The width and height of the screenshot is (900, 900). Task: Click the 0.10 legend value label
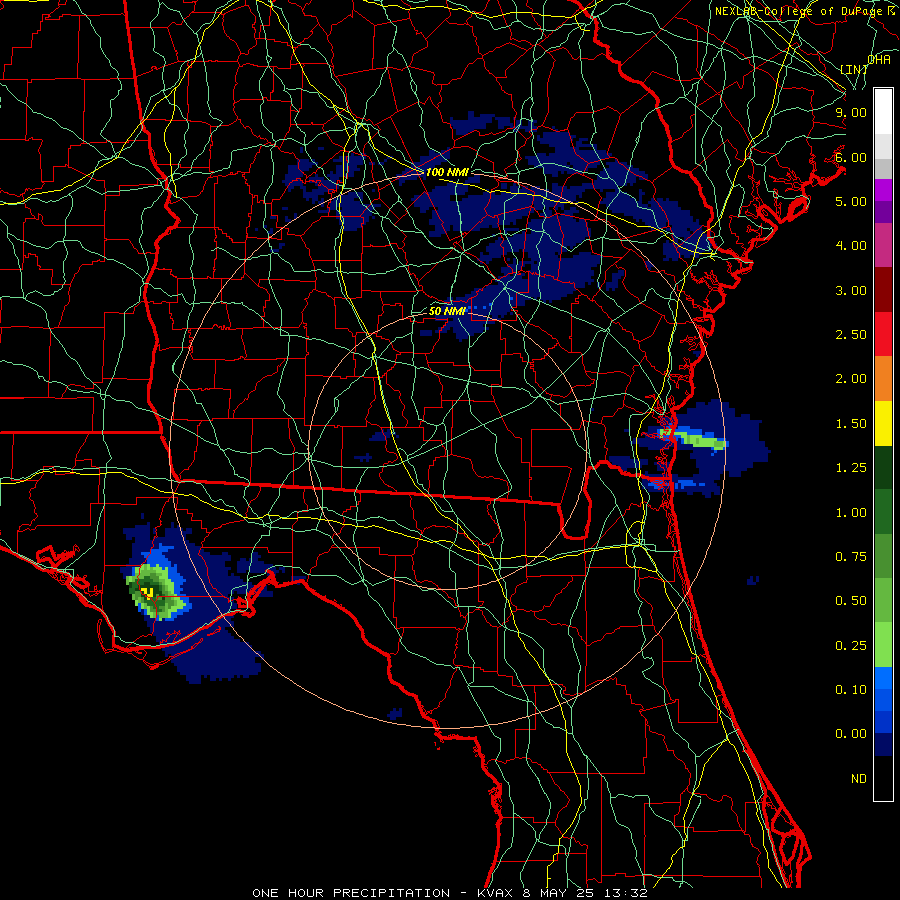tap(851, 690)
